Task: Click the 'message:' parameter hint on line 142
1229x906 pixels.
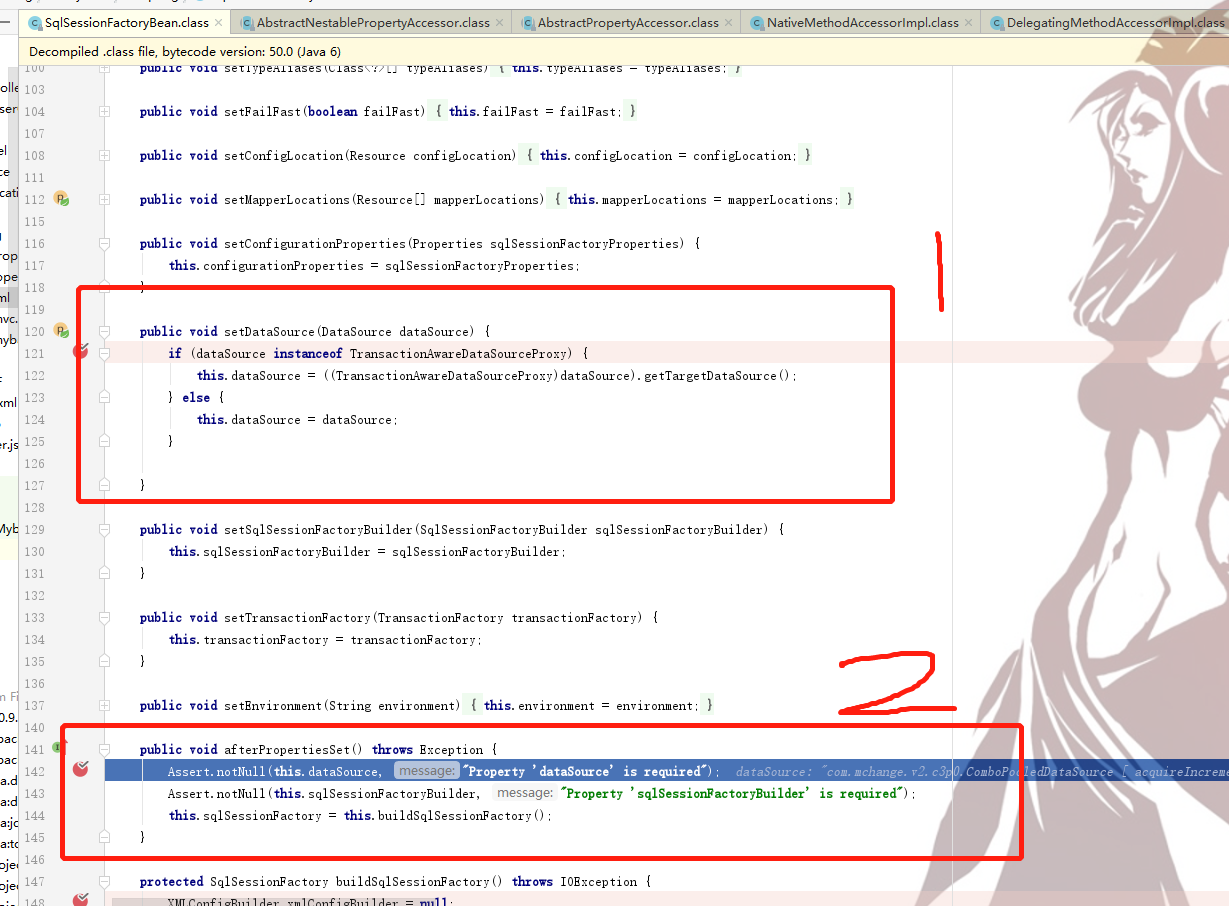Action: [x=426, y=771]
